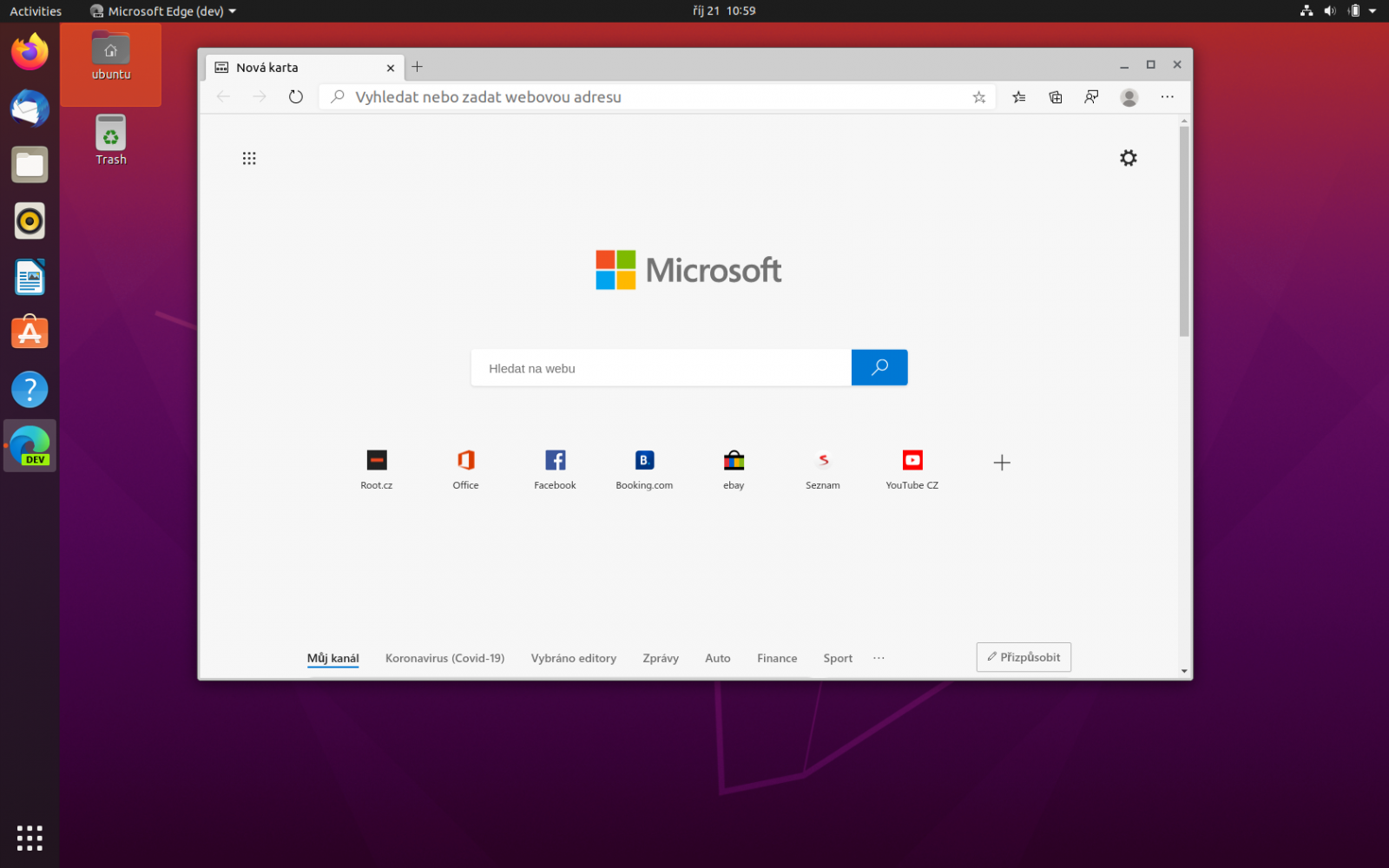Open the new tab page settings gear
The width and height of the screenshot is (1389, 868).
(1128, 158)
